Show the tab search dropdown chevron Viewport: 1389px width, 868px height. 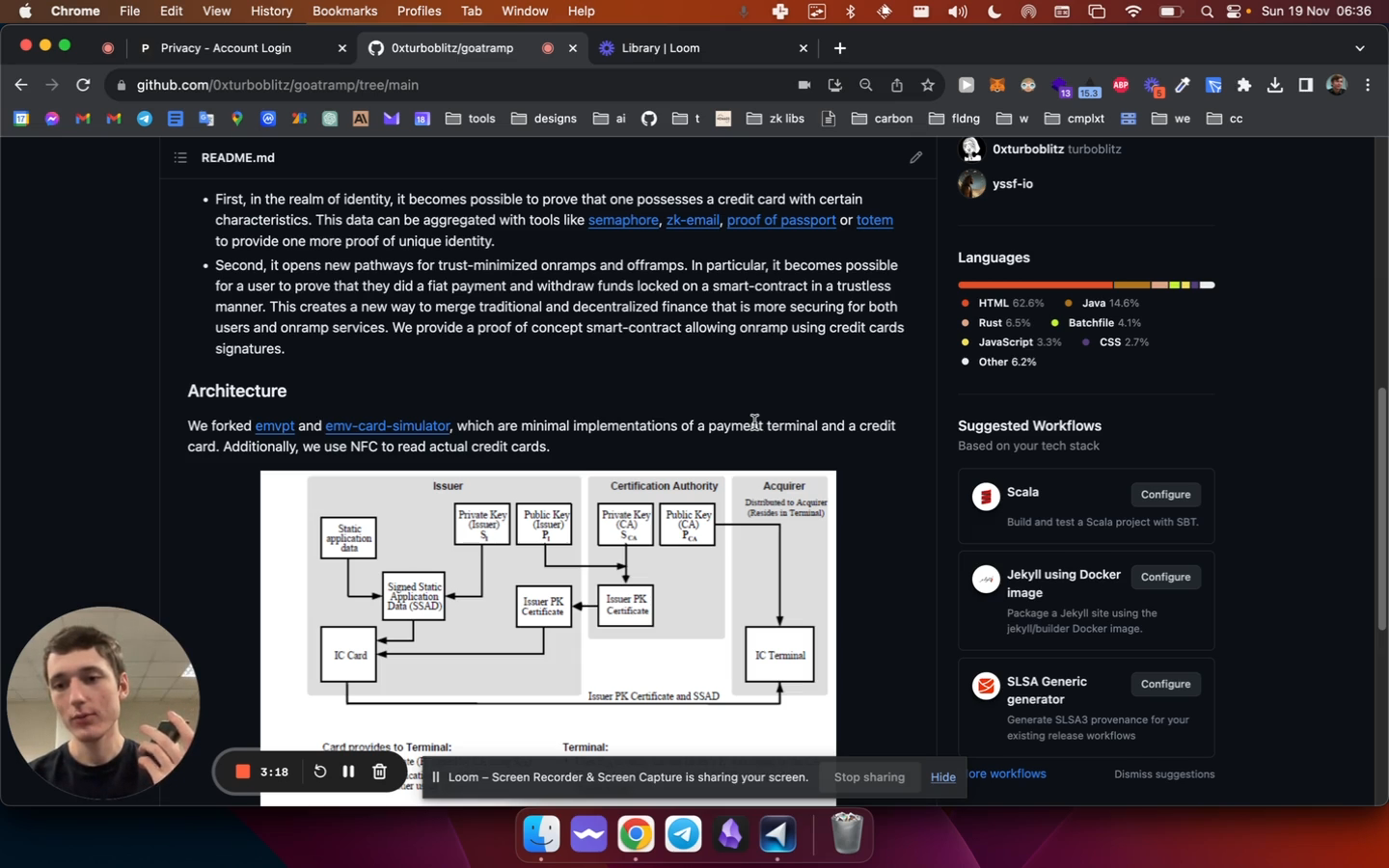click(1360, 48)
